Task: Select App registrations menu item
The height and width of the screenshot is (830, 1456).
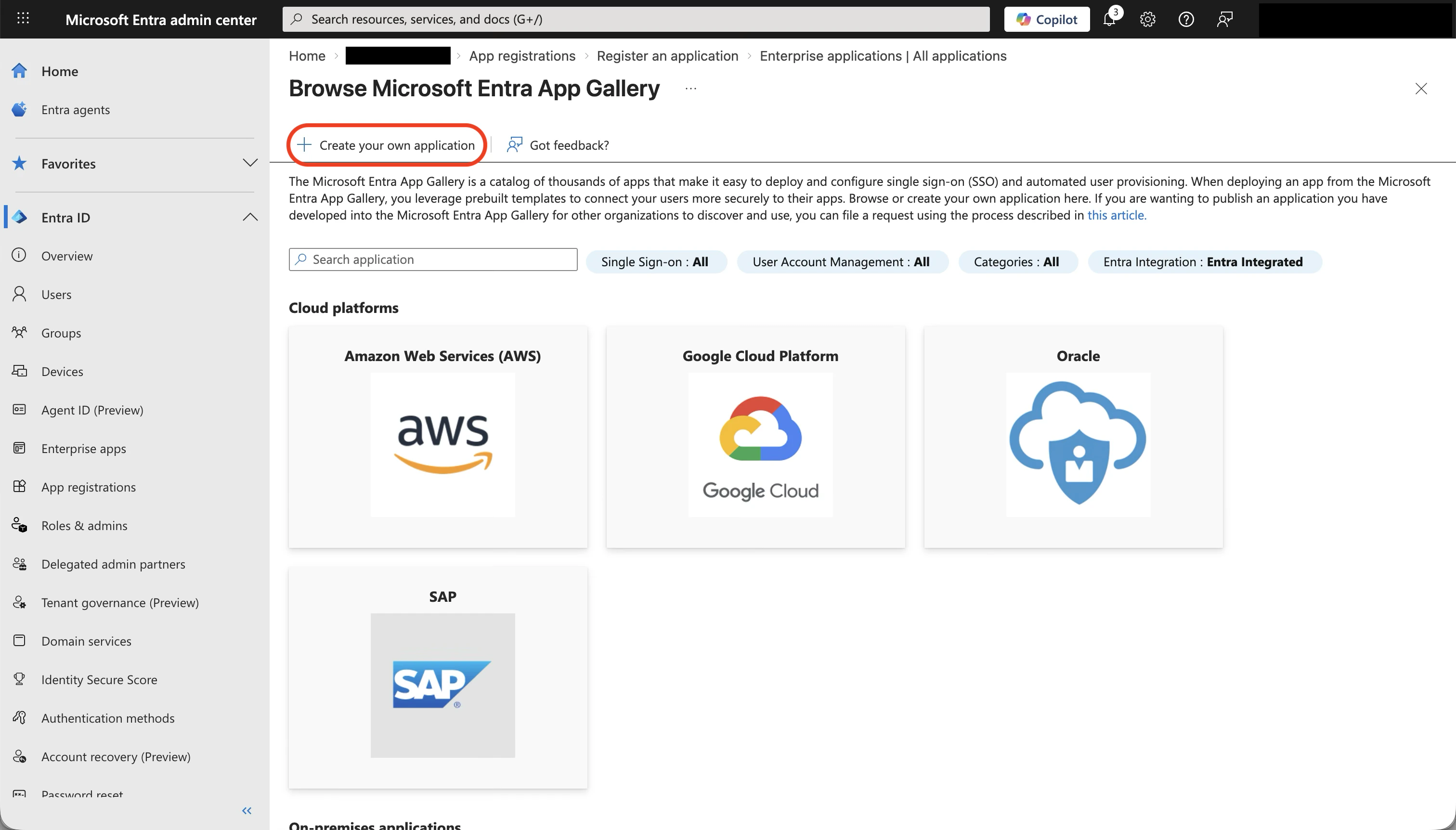Action: point(89,487)
